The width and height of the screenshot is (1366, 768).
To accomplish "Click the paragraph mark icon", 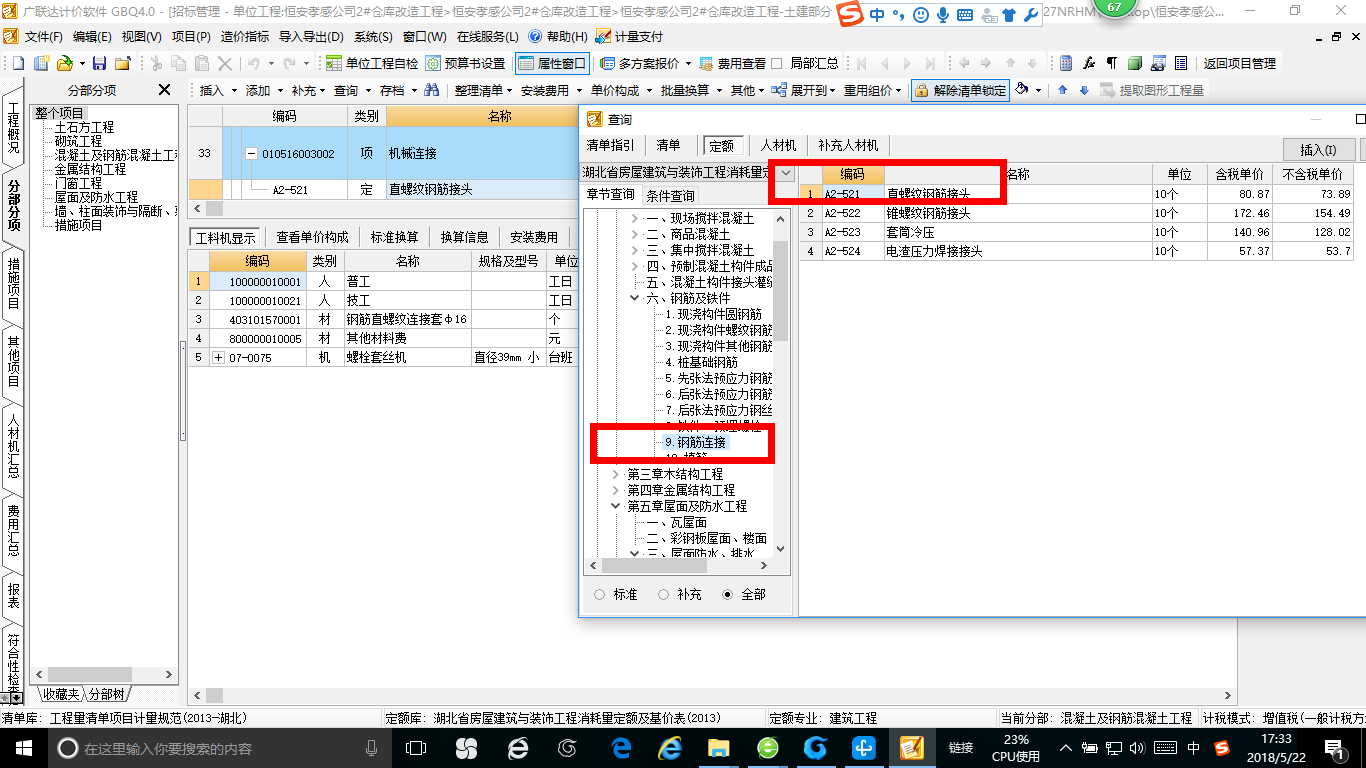I will (x=1112, y=63).
